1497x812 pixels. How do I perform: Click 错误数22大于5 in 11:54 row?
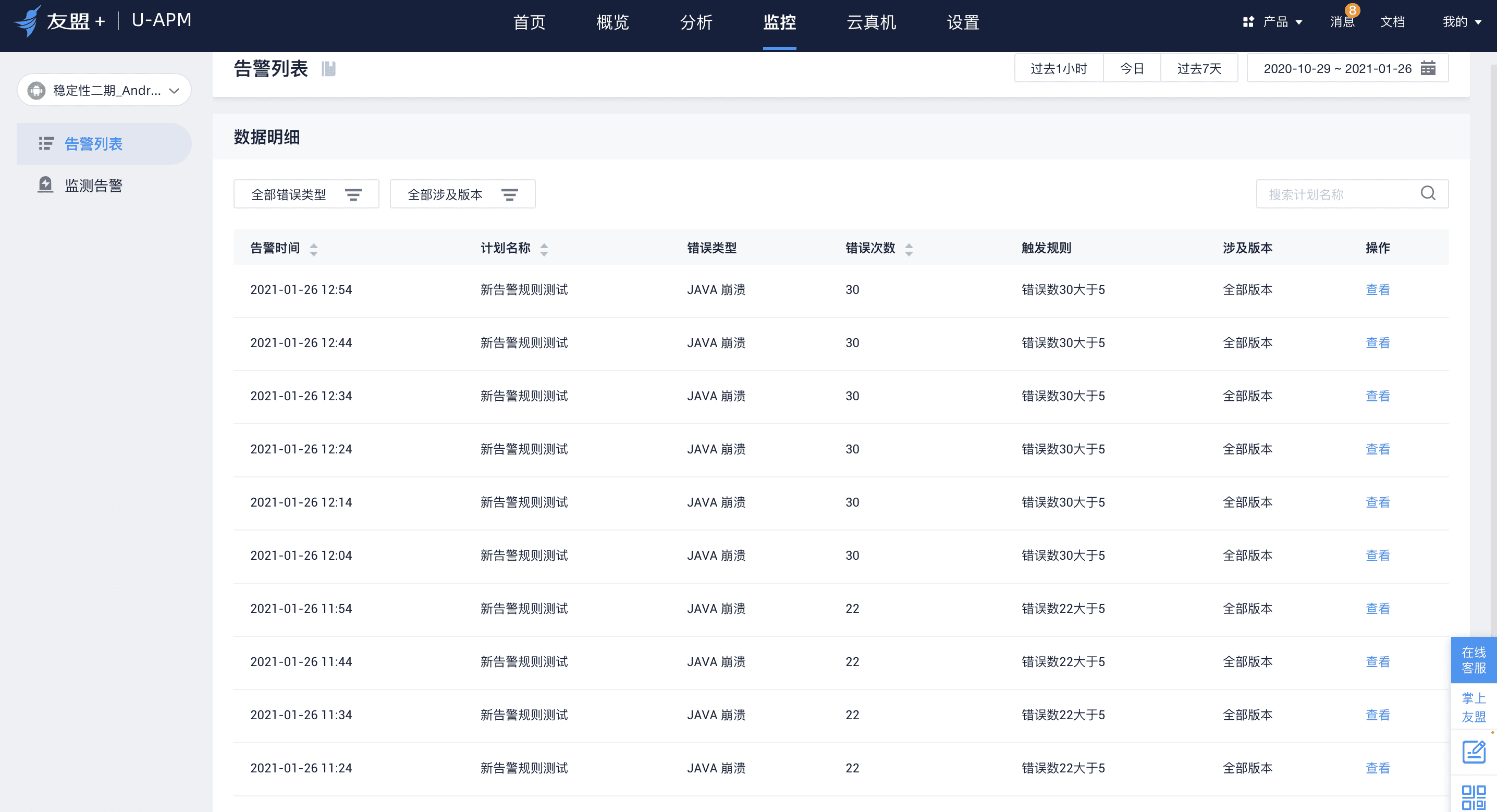[1063, 609]
